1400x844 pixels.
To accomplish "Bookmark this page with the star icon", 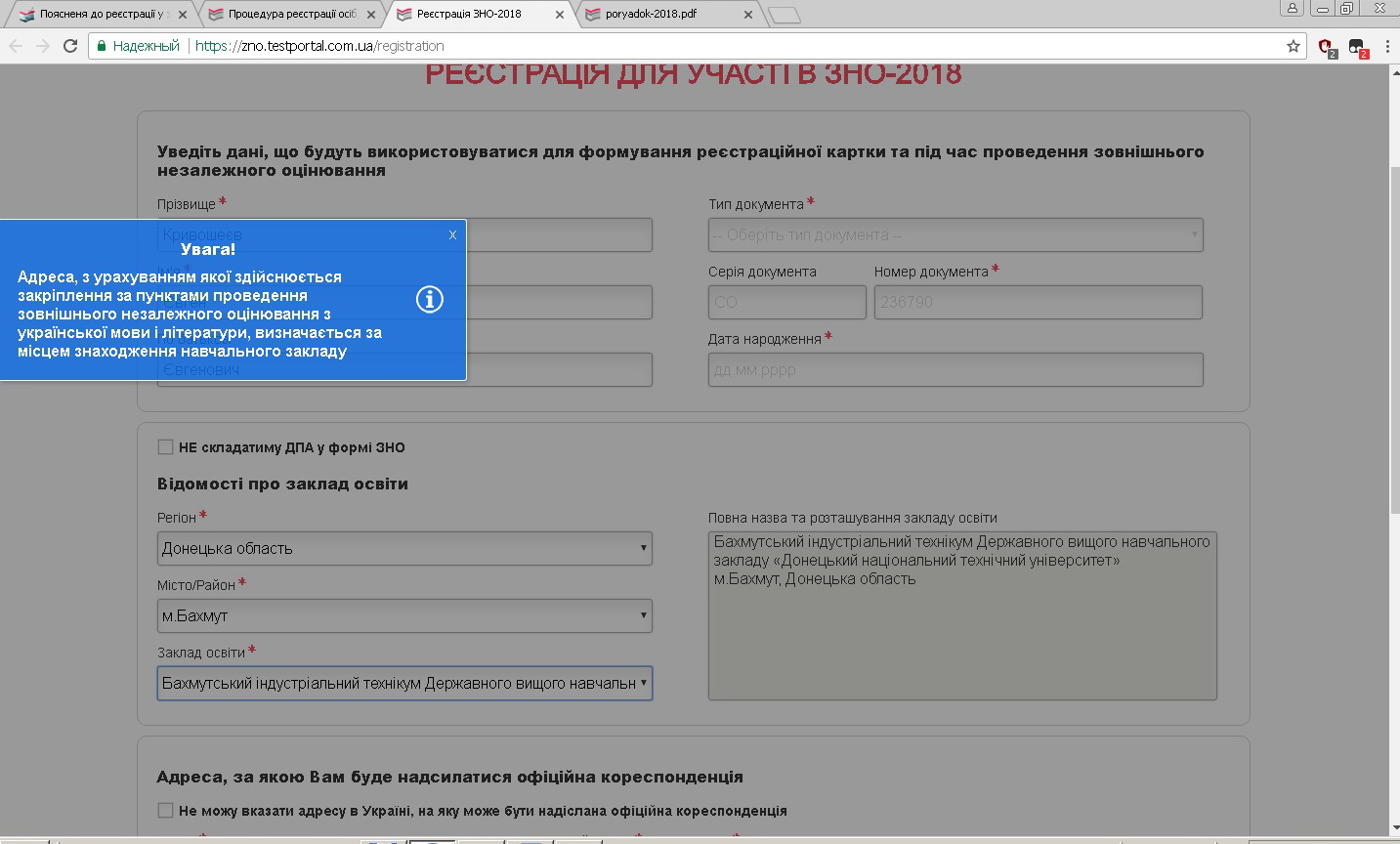I will coord(1294,46).
